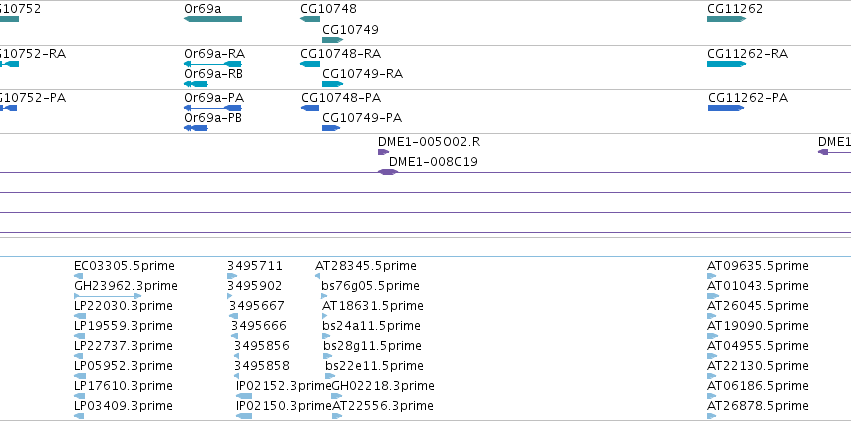The height and width of the screenshot is (421, 851).
Task: Select the DME1-005O02.R purple feature
Action: (384, 152)
